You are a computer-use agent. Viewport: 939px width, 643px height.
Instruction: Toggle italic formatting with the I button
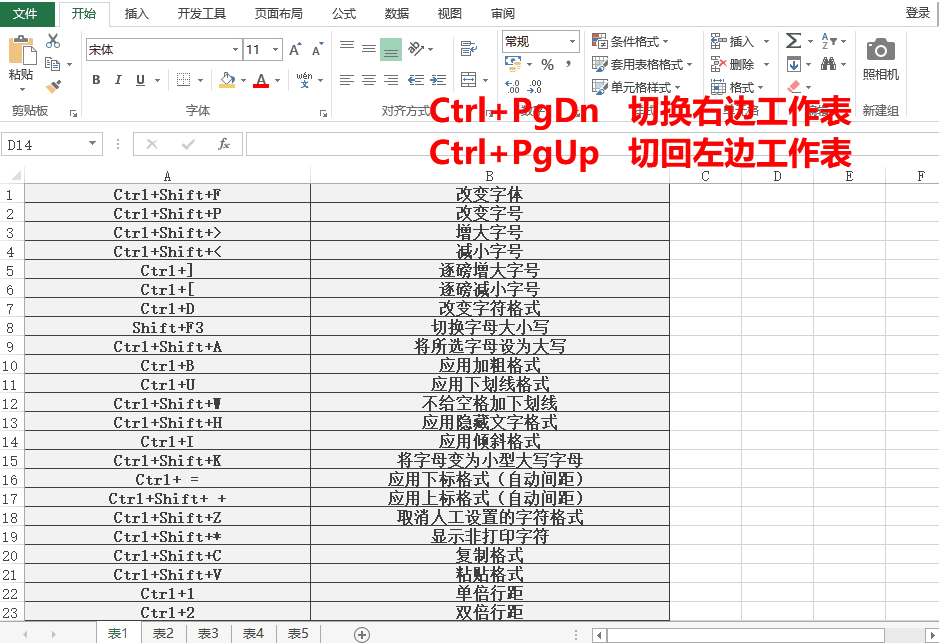click(x=118, y=79)
